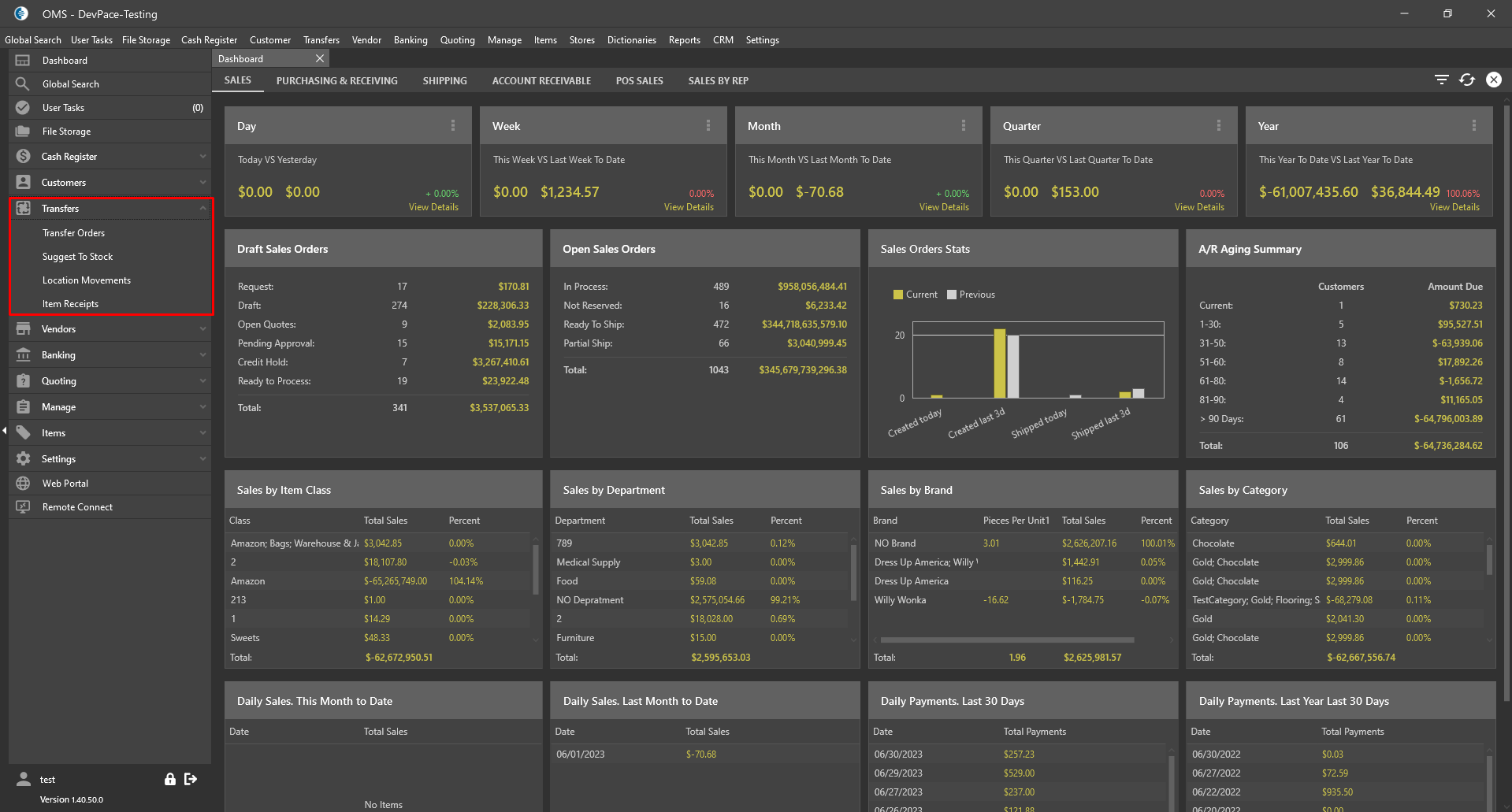This screenshot has height=812, width=1512.
Task: Click the logout icon in the sidebar footer
Action: pyautogui.click(x=191, y=779)
